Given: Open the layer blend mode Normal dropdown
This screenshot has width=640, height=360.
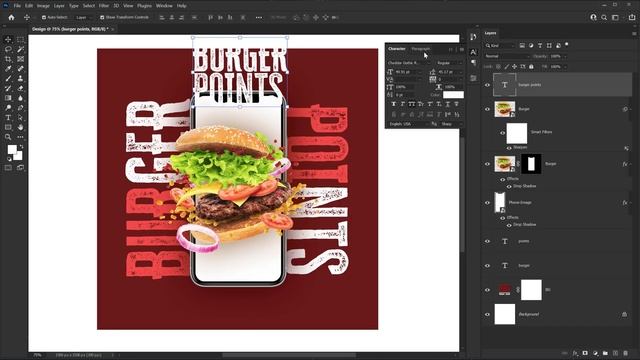Looking at the screenshot, I should (507, 56).
